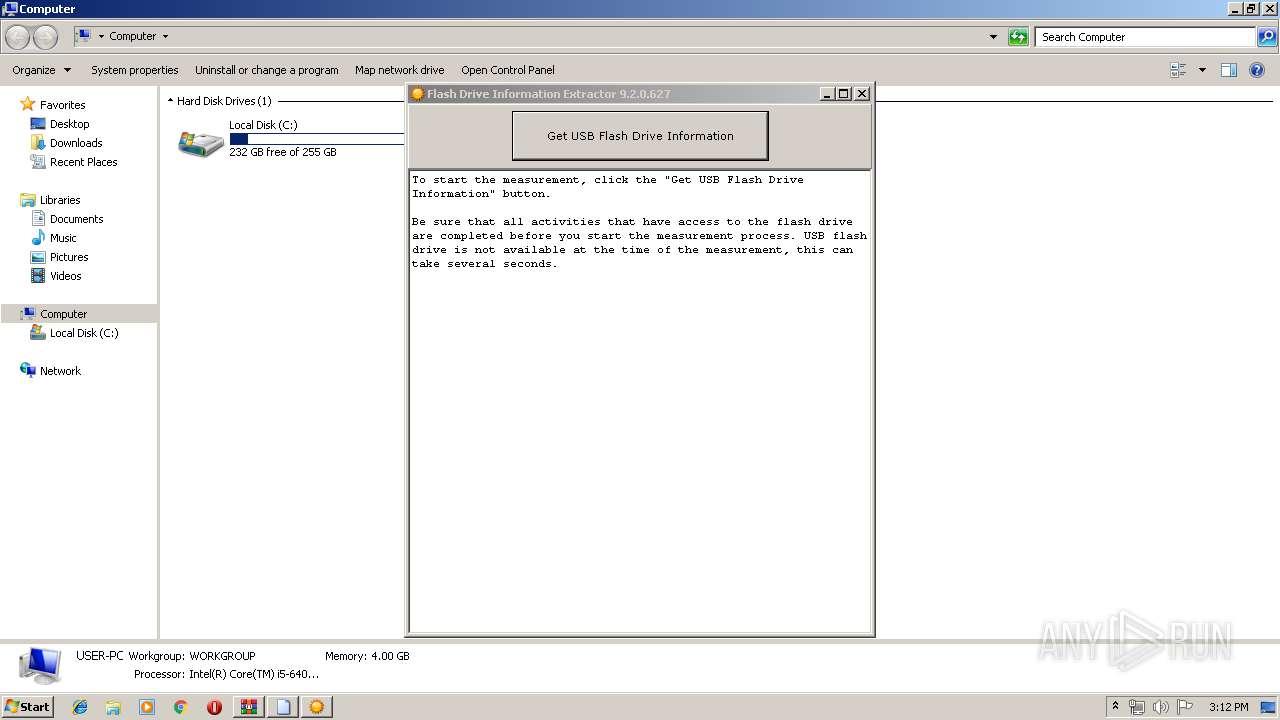Switch to blank document taskbar item
Viewport: 1280px width, 720px height.
(x=283, y=707)
